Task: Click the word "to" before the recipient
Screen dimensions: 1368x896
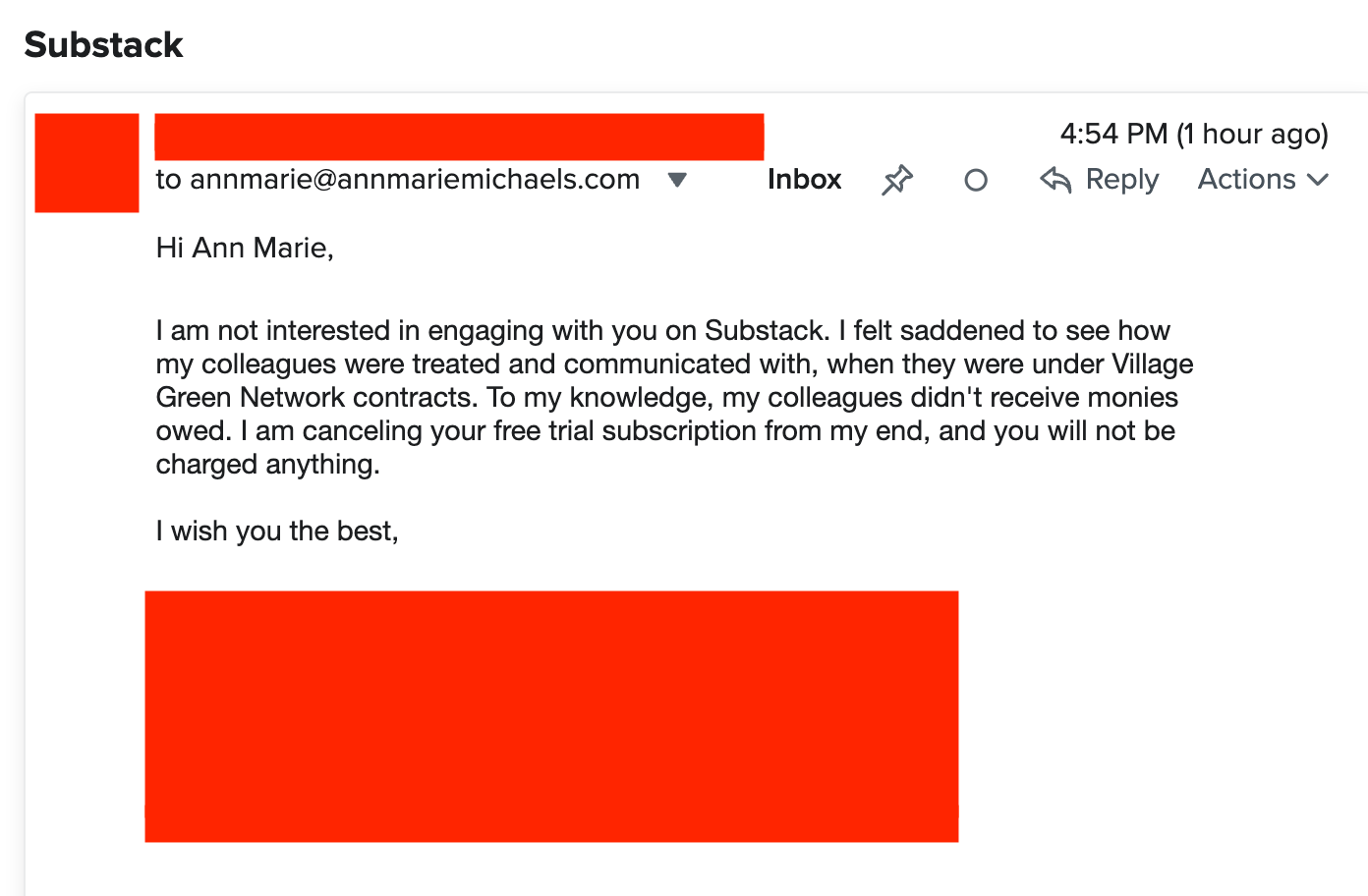Action: coord(169,180)
